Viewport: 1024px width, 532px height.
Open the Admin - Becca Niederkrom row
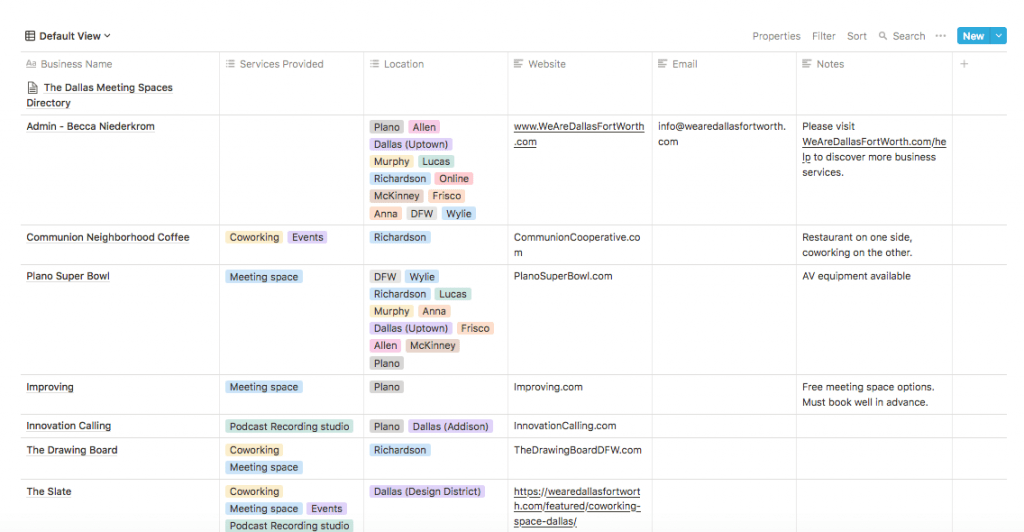pyautogui.click(x=90, y=127)
